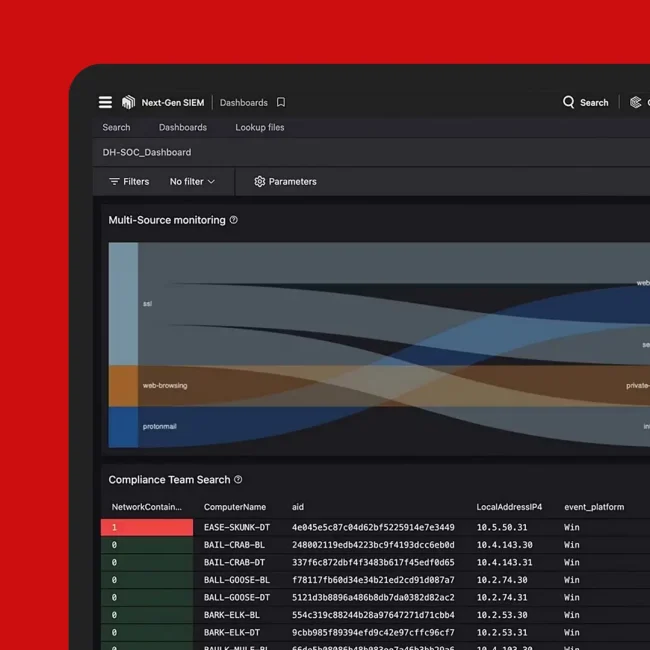Click the Next-Gen SIEM cube logo
This screenshot has width=650, height=650.
(x=128, y=102)
